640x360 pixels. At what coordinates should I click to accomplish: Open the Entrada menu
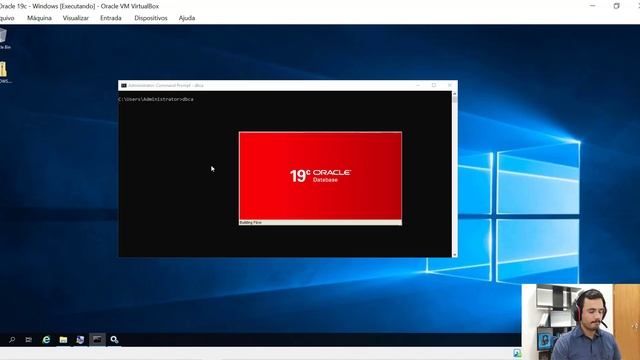pos(111,18)
